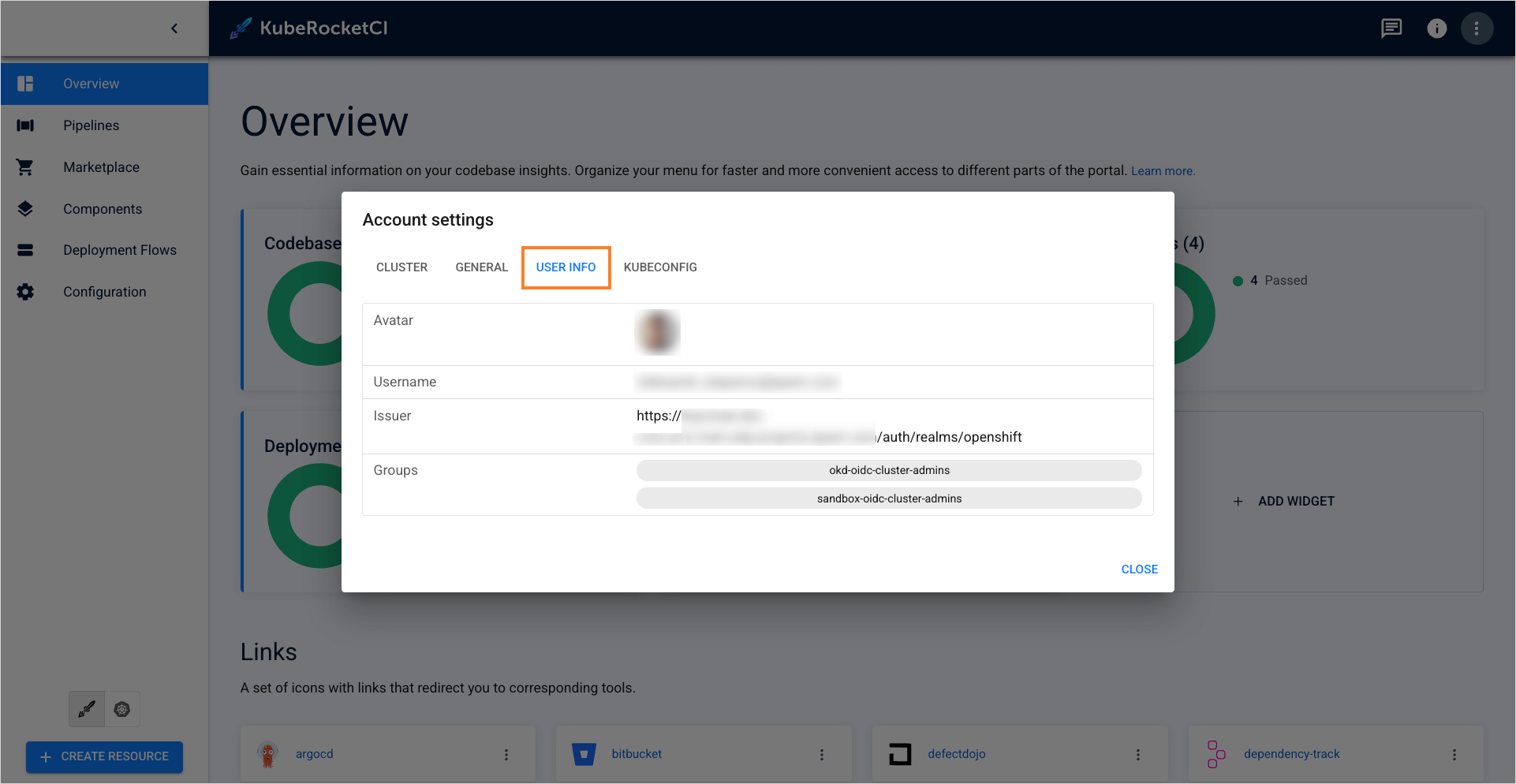The width and height of the screenshot is (1516, 784).
Task: Open the bitbucket card options menu
Action: click(822, 754)
